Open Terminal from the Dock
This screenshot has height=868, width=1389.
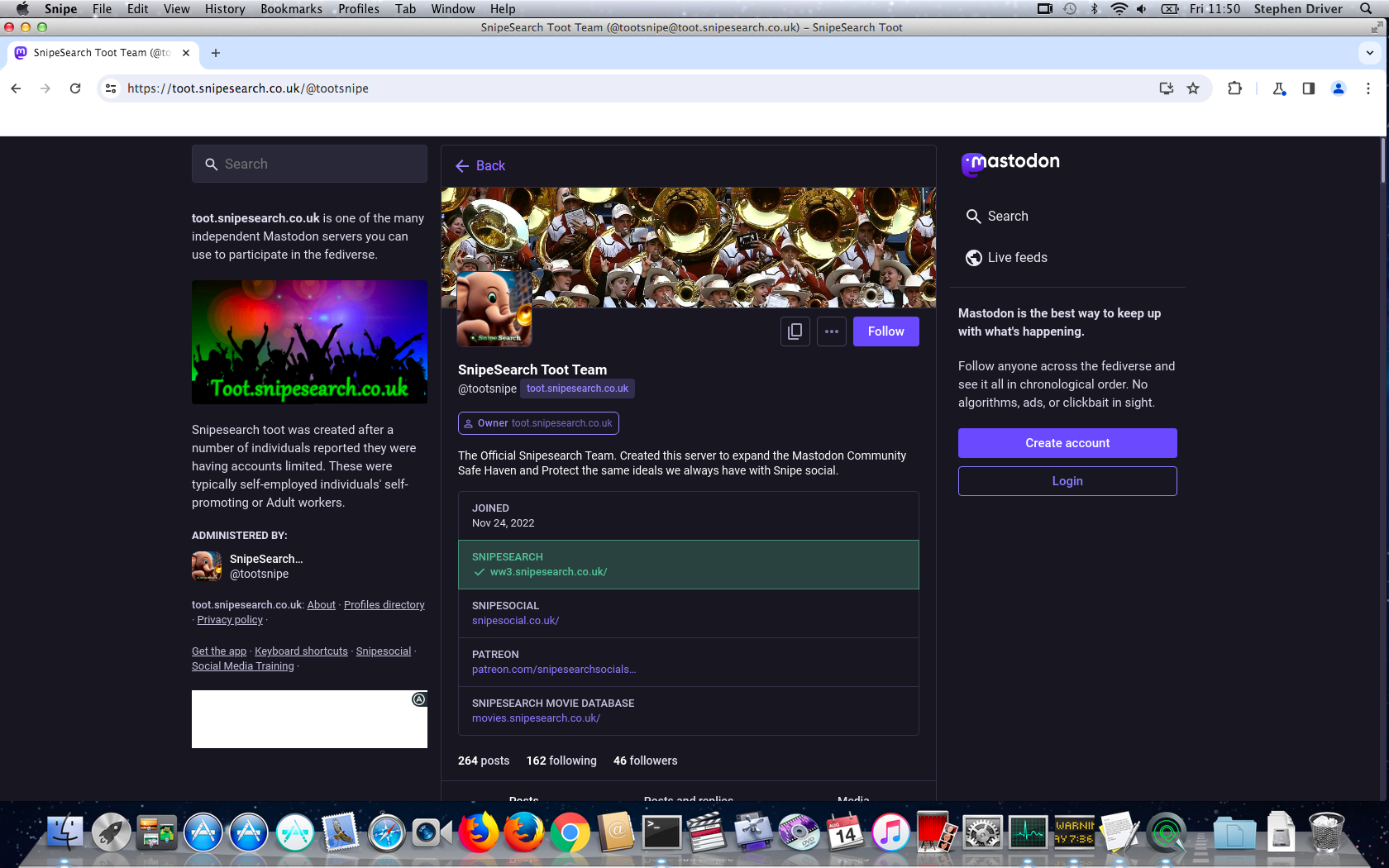click(662, 832)
